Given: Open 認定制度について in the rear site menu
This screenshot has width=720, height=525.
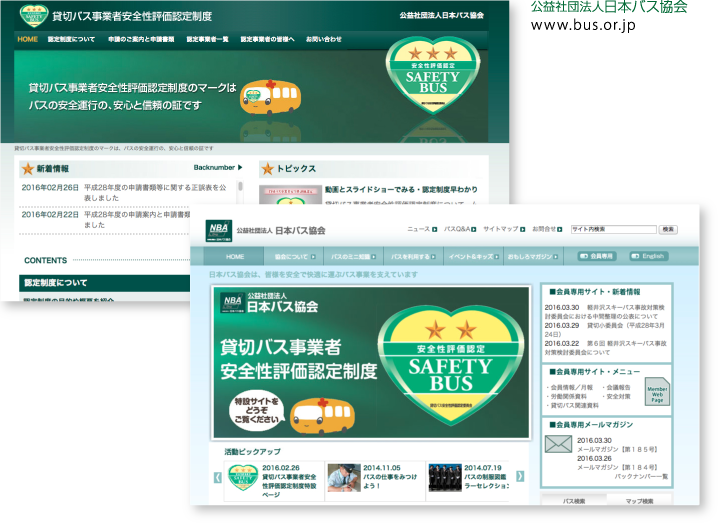Looking at the screenshot, I should pyautogui.click(x=71, y=39).
